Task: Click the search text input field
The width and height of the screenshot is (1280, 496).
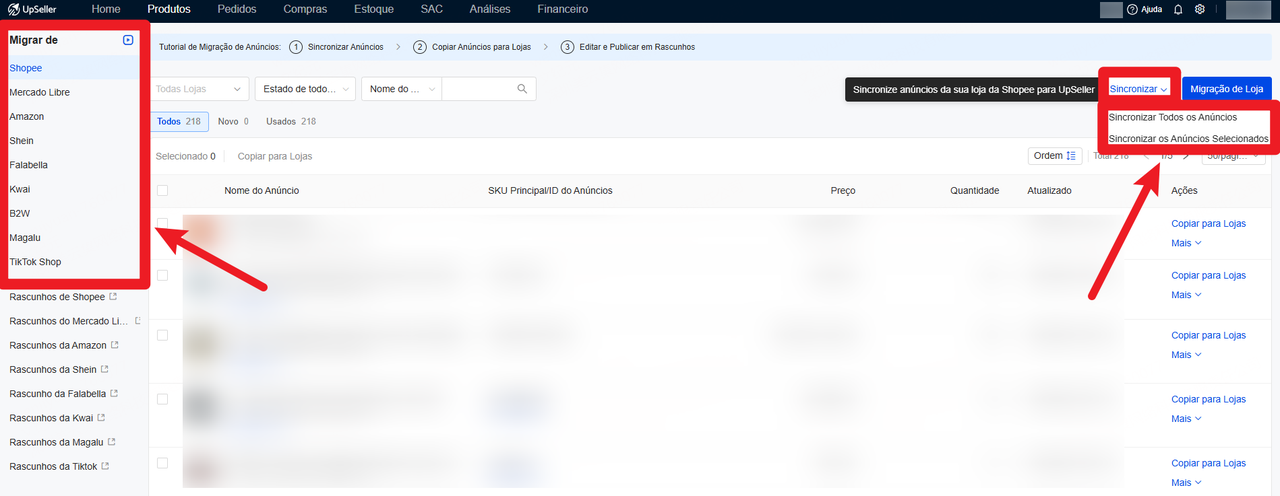Action: pos(477,89)
